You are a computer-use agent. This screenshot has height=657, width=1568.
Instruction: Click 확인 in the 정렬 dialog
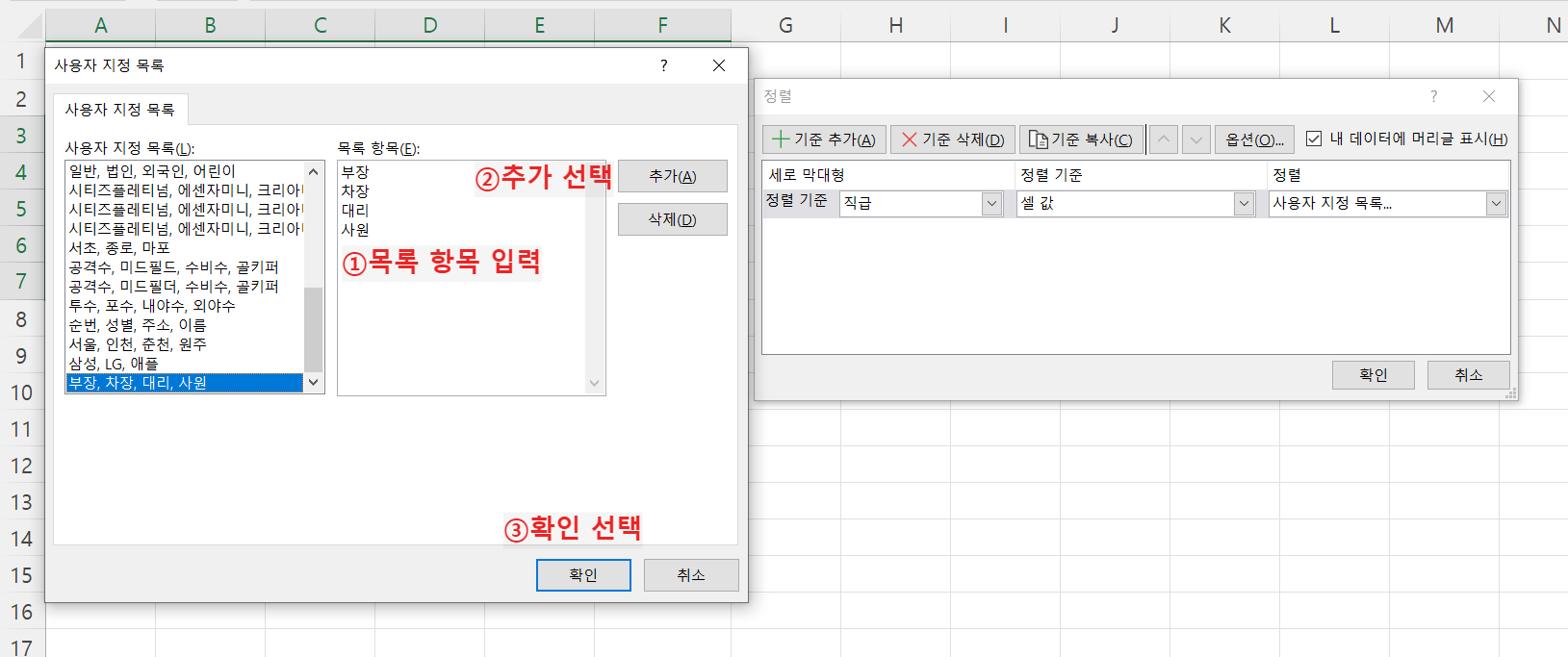[1374, 375]
